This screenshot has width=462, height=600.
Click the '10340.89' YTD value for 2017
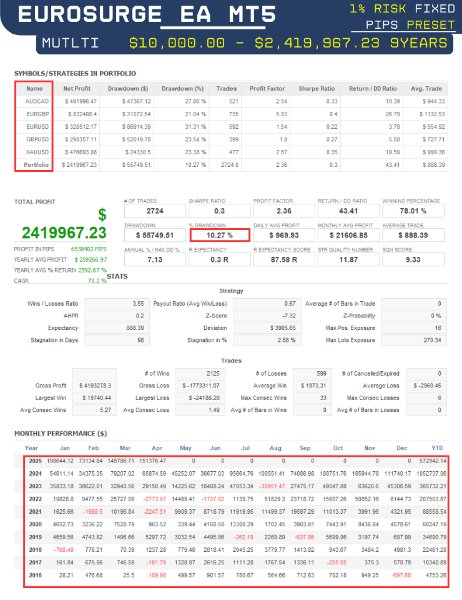click(x=434, y=562)
